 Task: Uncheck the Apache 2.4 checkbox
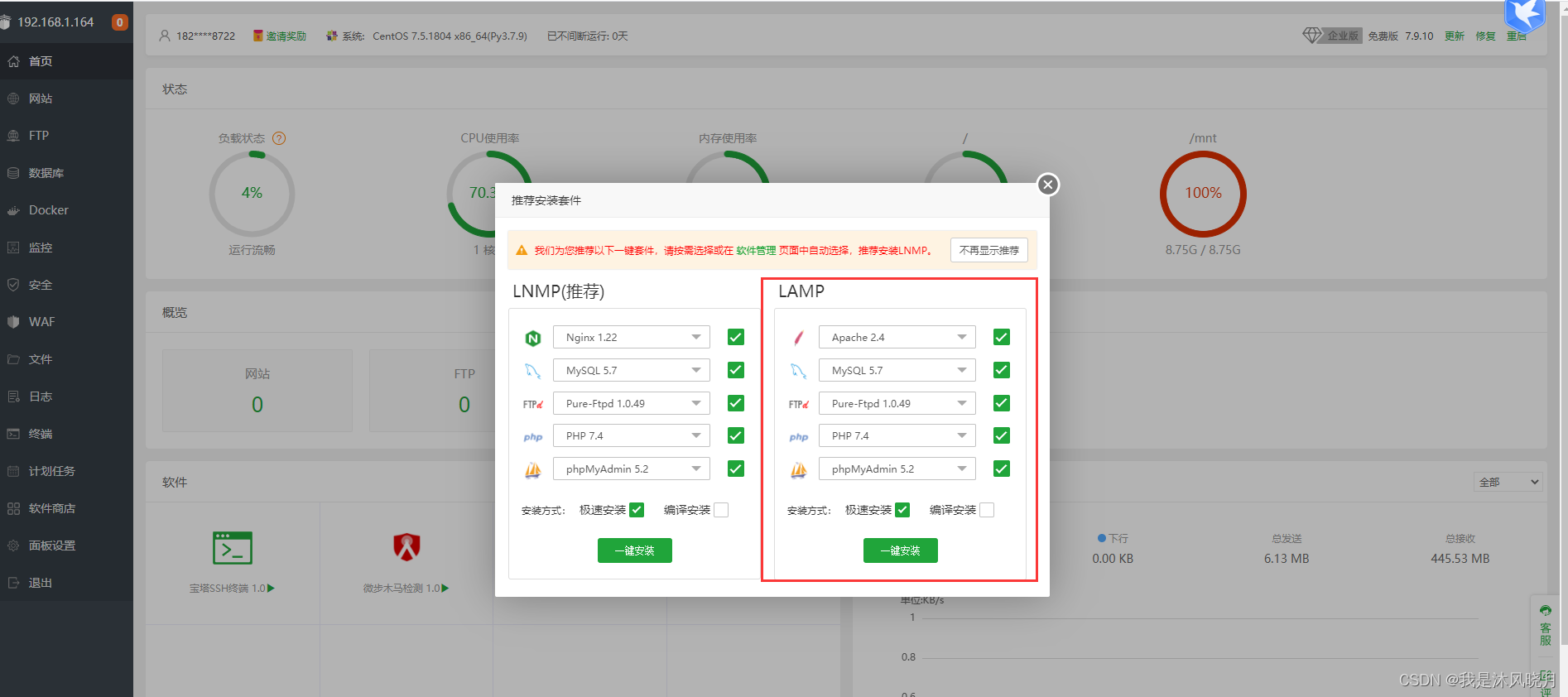coord(1002,337)
